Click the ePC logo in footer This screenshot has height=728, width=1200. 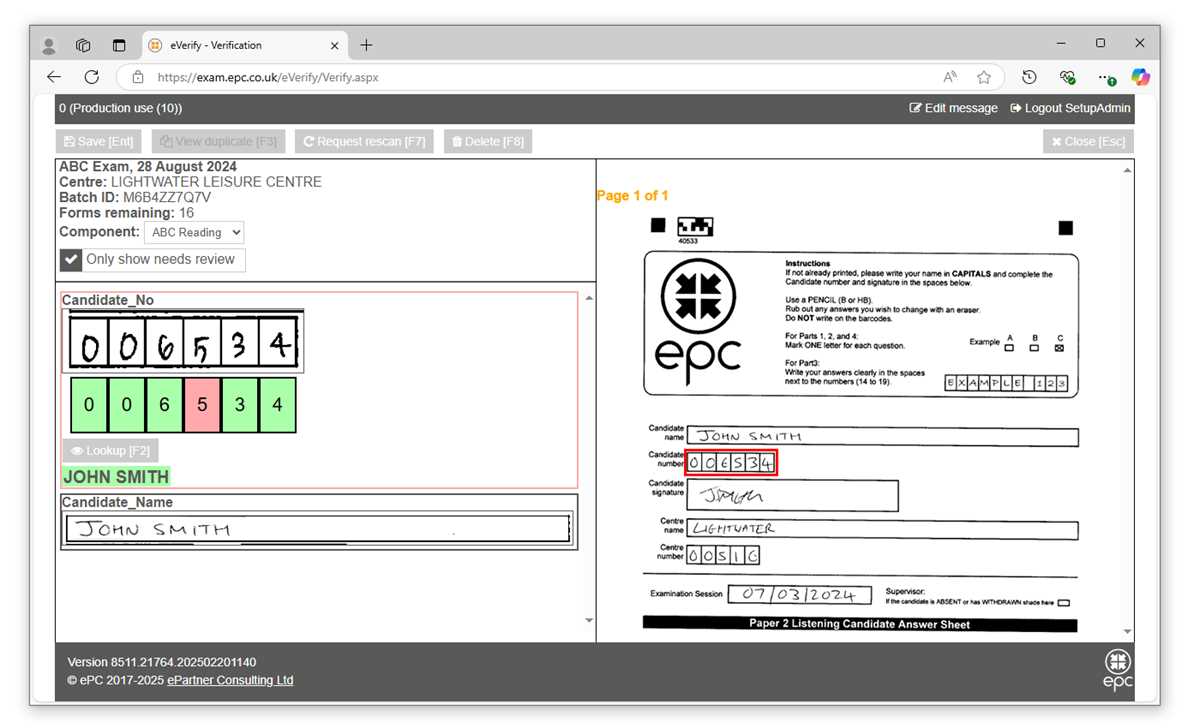(x=1118, y=668)
